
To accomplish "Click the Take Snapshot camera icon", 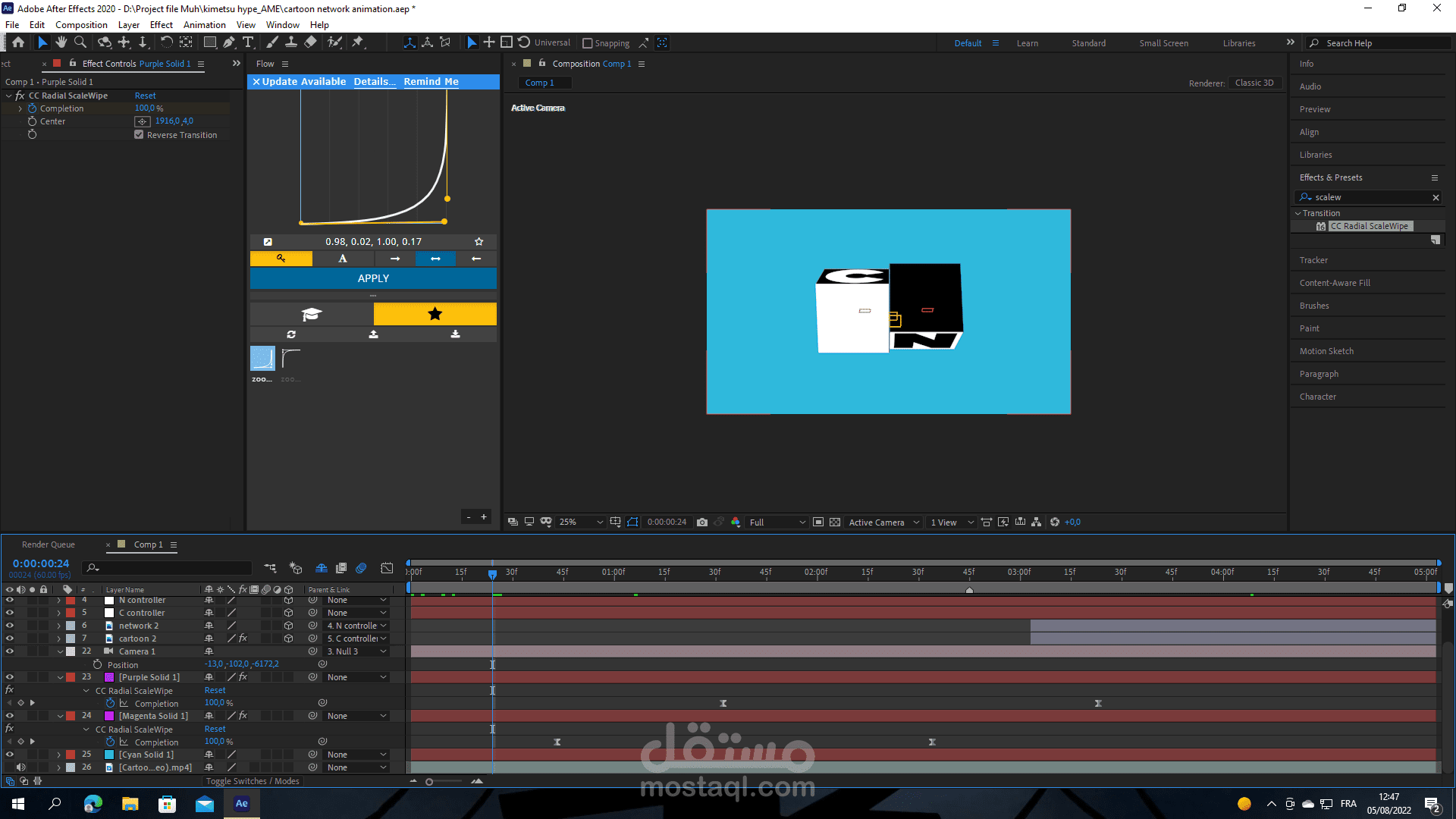I will coord(702,522).
